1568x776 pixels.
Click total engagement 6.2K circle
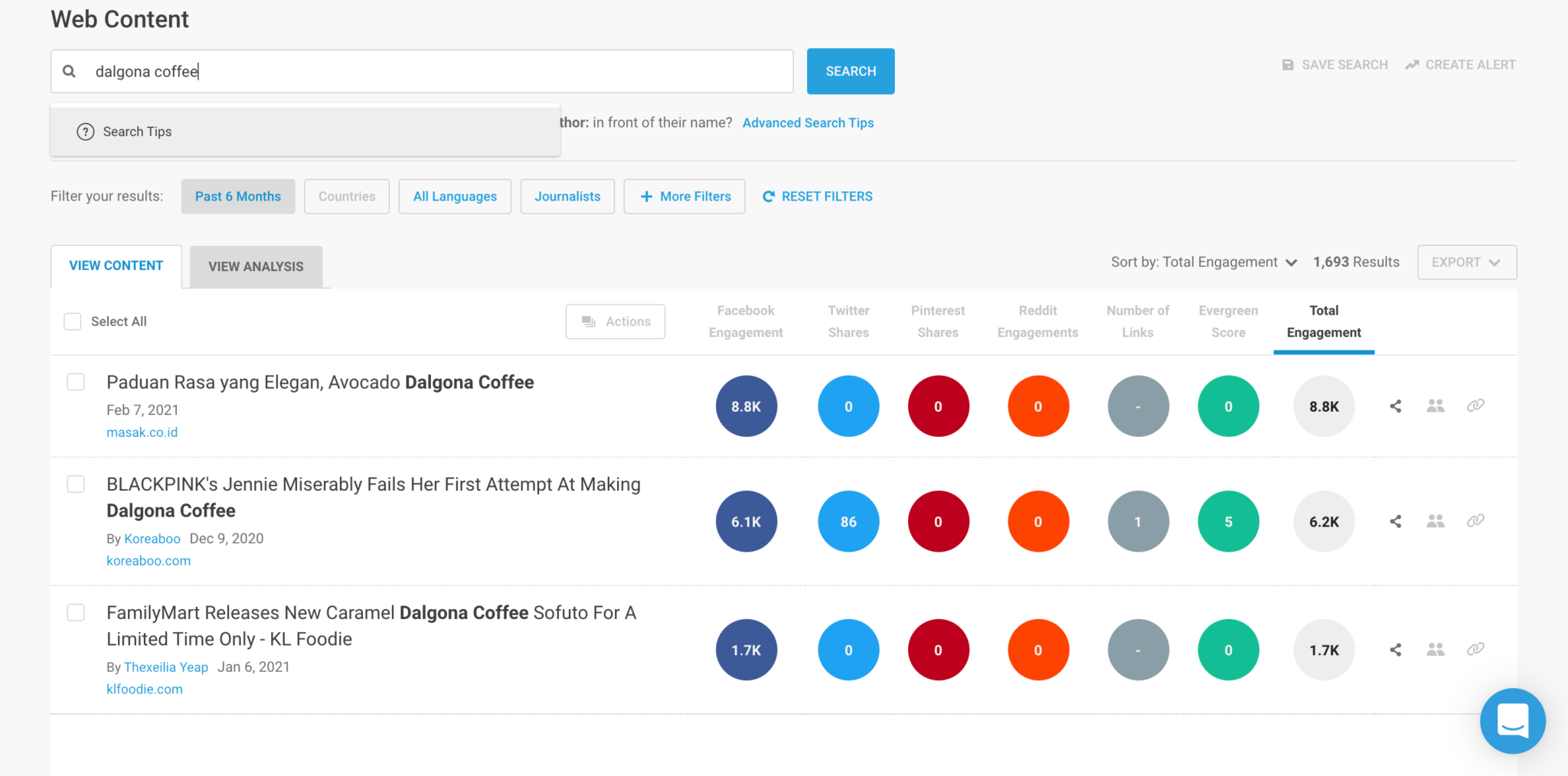[x=1324, y=521]
